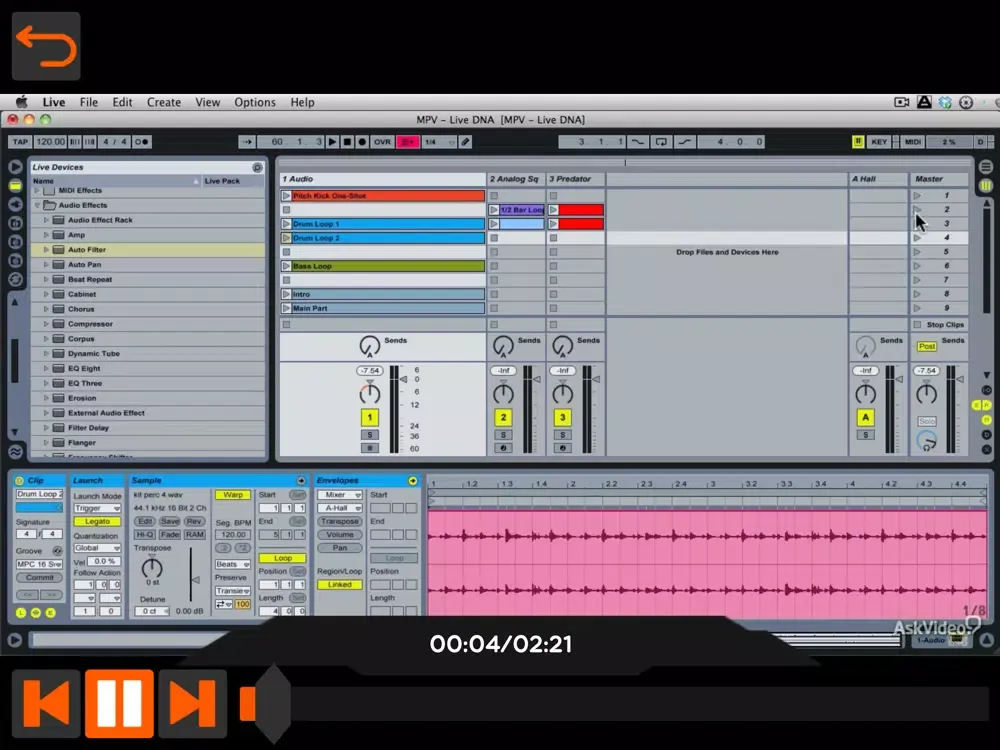Open the View menu

click(x=207, y=102)
